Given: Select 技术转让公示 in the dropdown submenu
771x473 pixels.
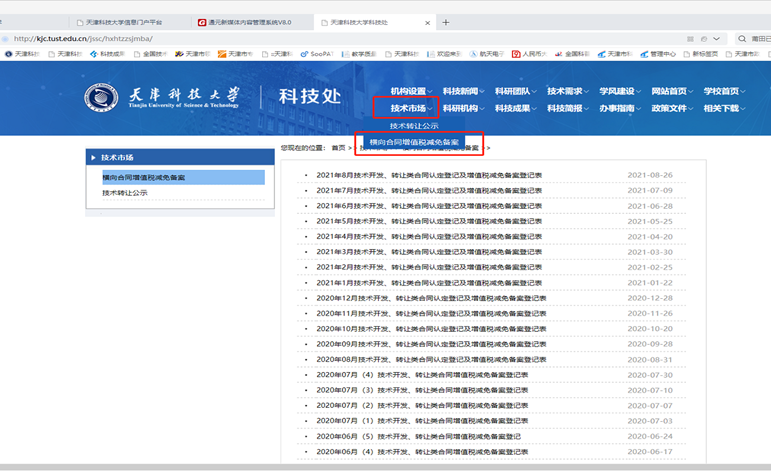Looking at the screenshot, I should [414, 126].
